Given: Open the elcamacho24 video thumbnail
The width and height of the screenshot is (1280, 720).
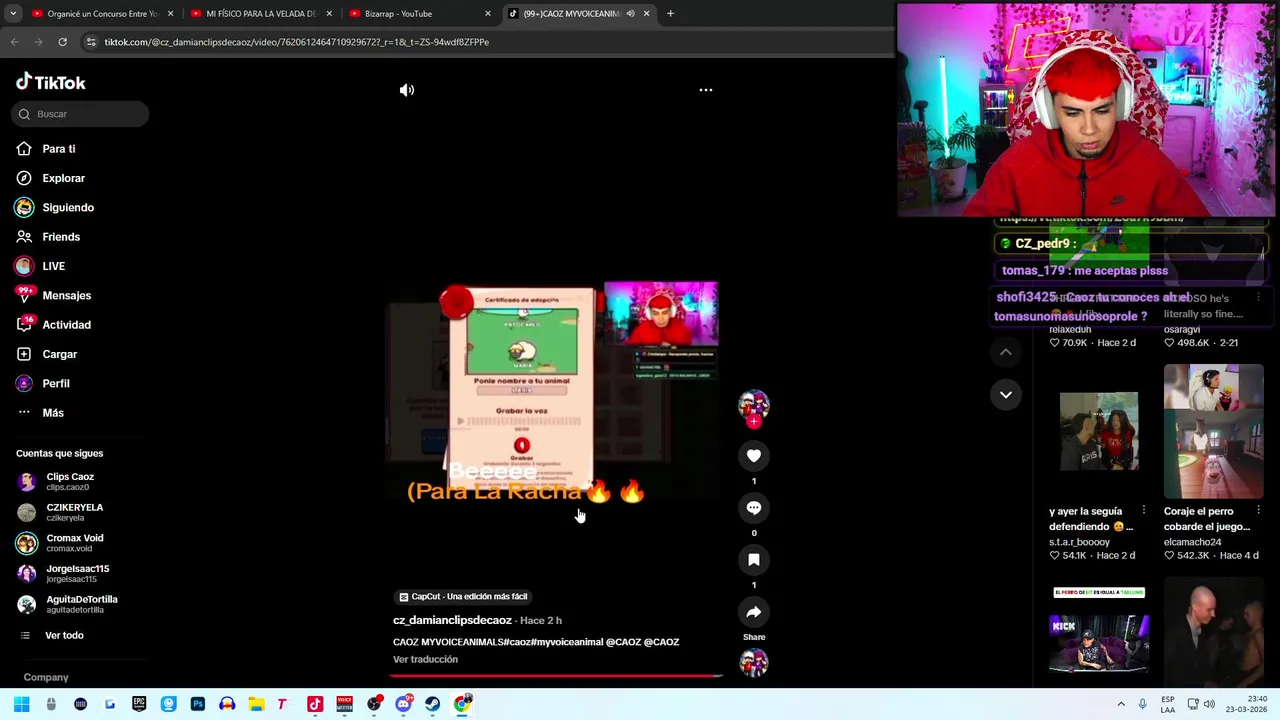Looking at the screenshot, I should click(x=1213, y=431).
